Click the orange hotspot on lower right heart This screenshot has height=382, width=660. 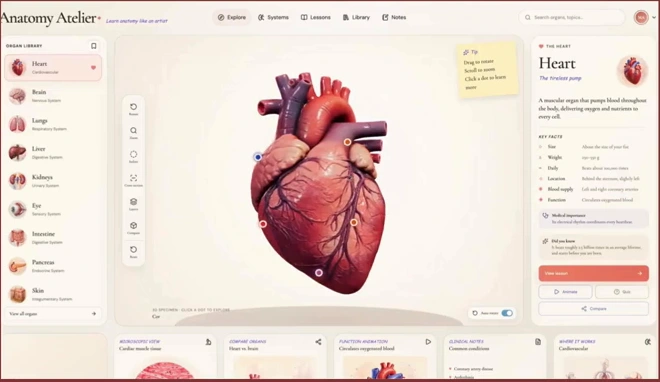(354, 222)
